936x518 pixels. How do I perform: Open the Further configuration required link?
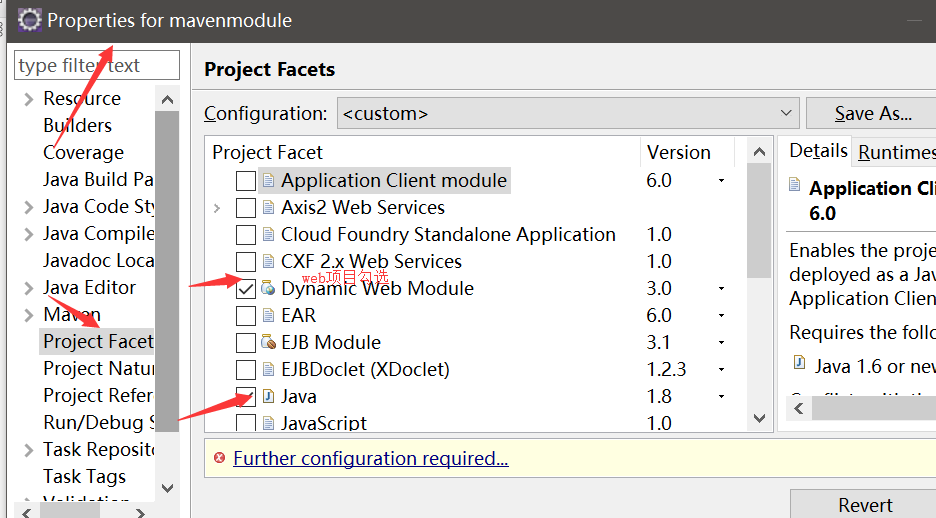point(370,459)
